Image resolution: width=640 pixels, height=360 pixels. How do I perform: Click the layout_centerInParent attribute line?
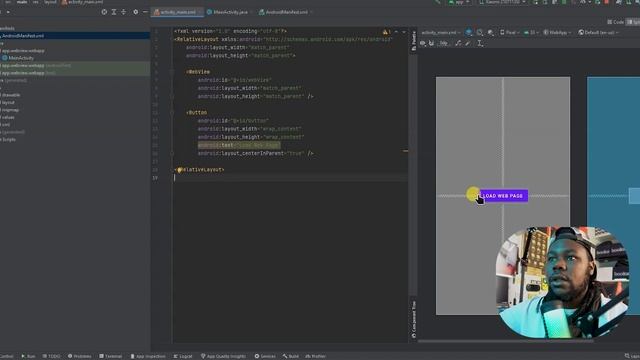click(256, 153)
